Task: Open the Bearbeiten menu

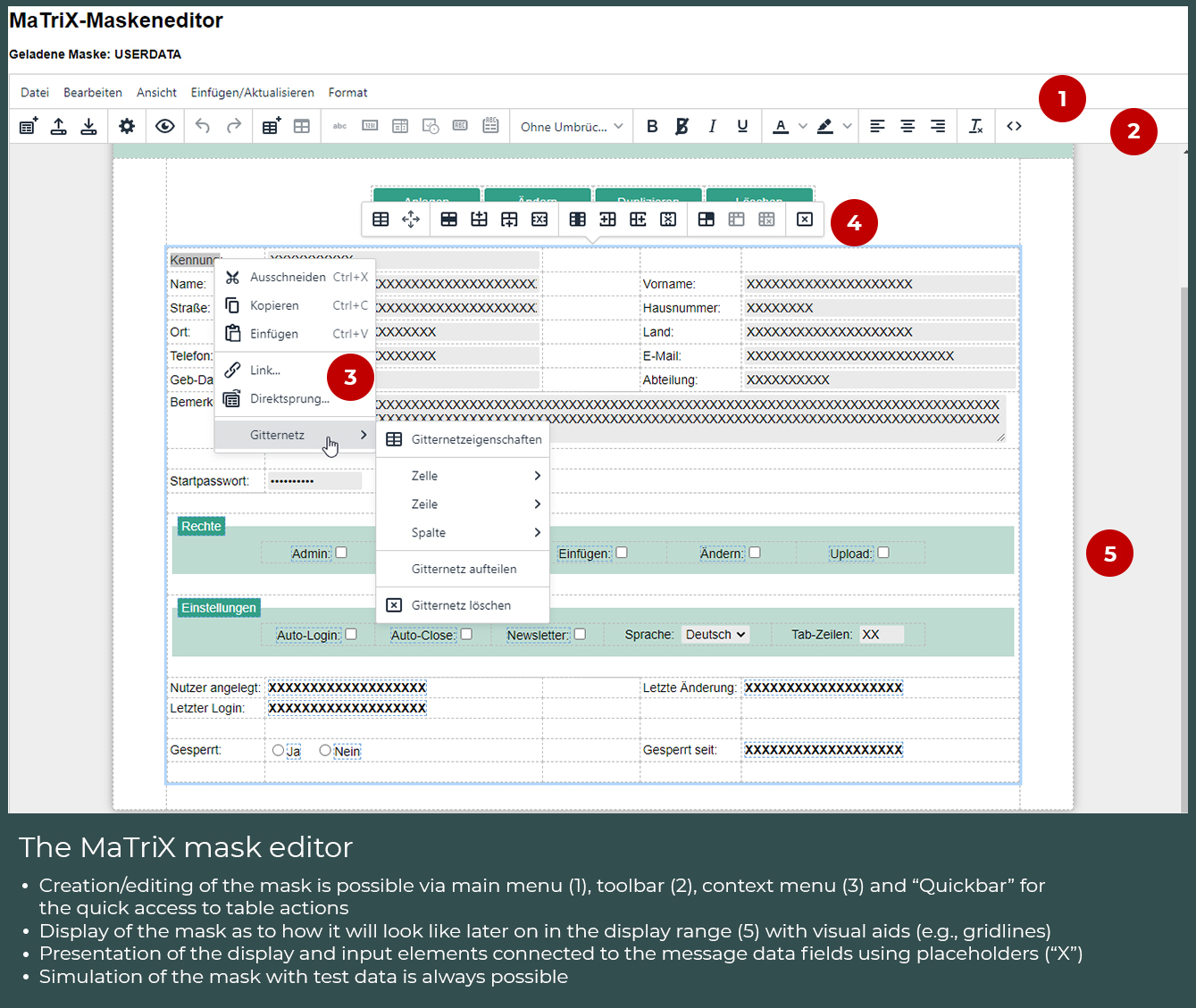Action: pos(93,93)
